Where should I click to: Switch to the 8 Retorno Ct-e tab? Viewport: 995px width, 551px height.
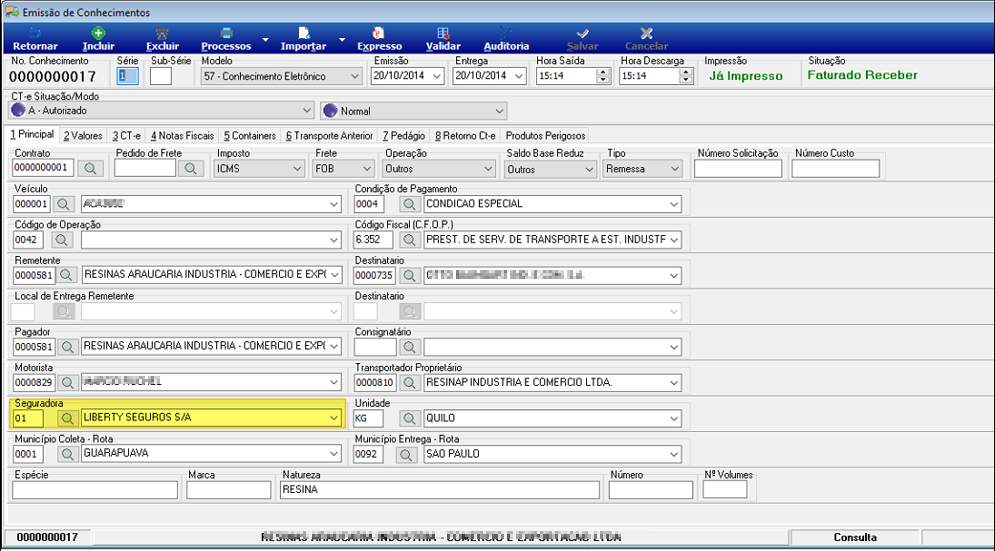(x=465, y=136)
